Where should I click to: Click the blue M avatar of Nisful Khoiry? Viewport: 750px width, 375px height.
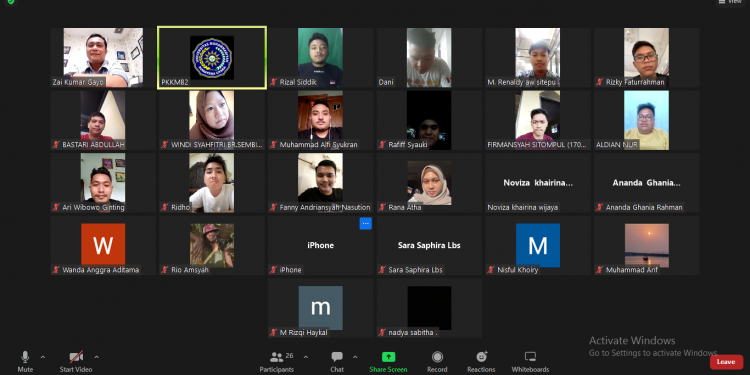click(538, 245)
